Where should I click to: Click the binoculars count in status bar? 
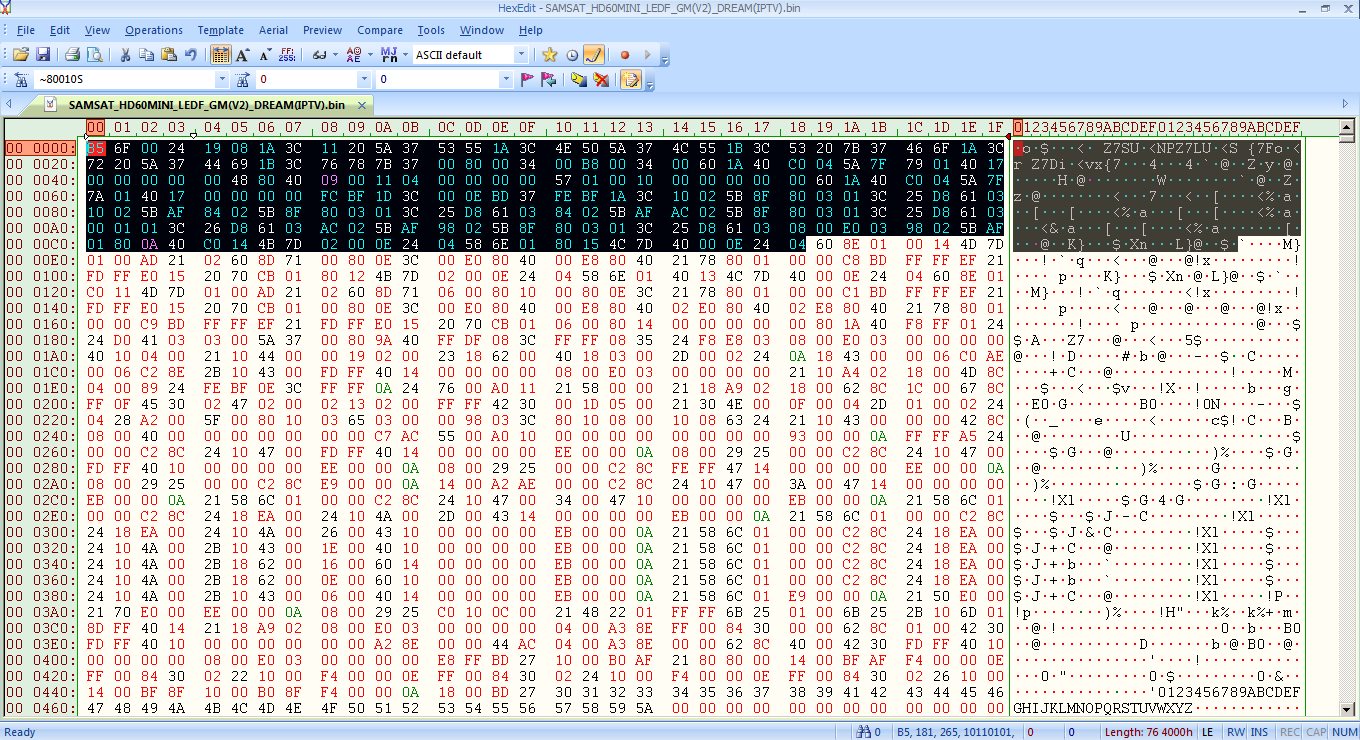coord(870,732)
